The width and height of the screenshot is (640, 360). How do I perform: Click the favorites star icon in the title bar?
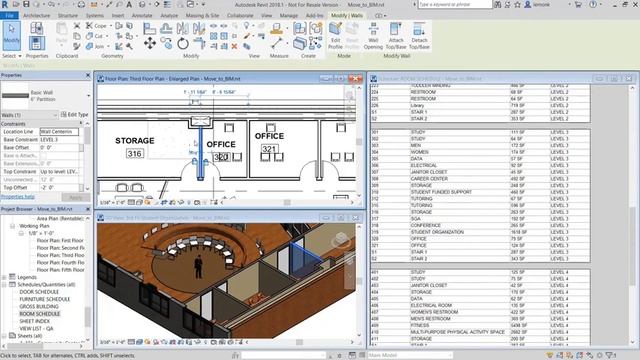click(518, 4)
